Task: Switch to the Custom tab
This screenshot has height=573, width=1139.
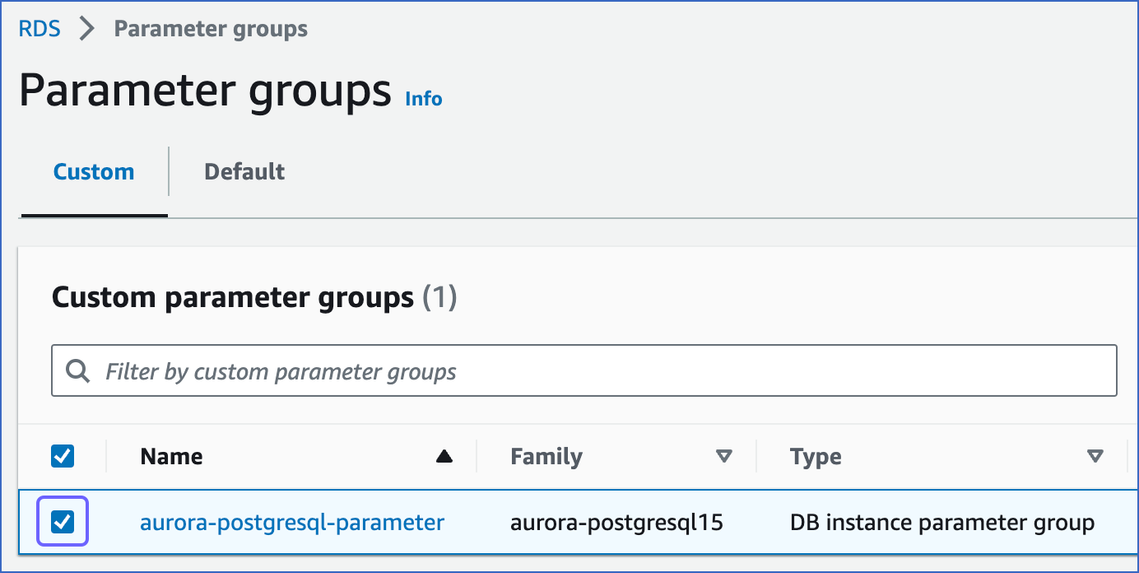Action: point(94,172)
